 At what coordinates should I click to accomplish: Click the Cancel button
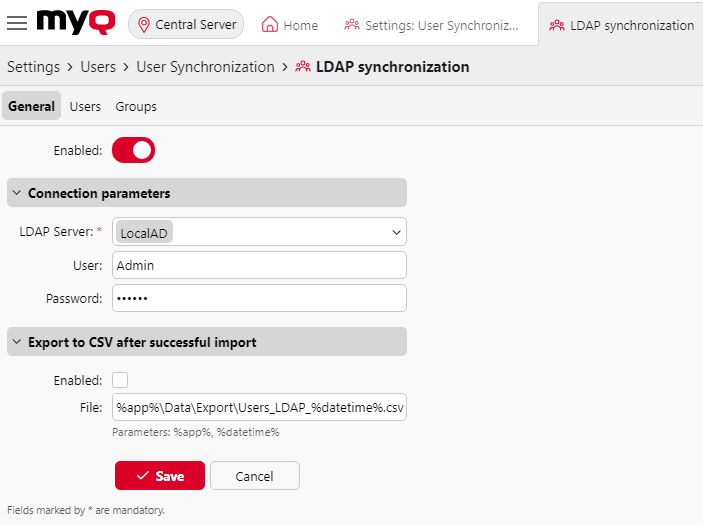(254, 476)
